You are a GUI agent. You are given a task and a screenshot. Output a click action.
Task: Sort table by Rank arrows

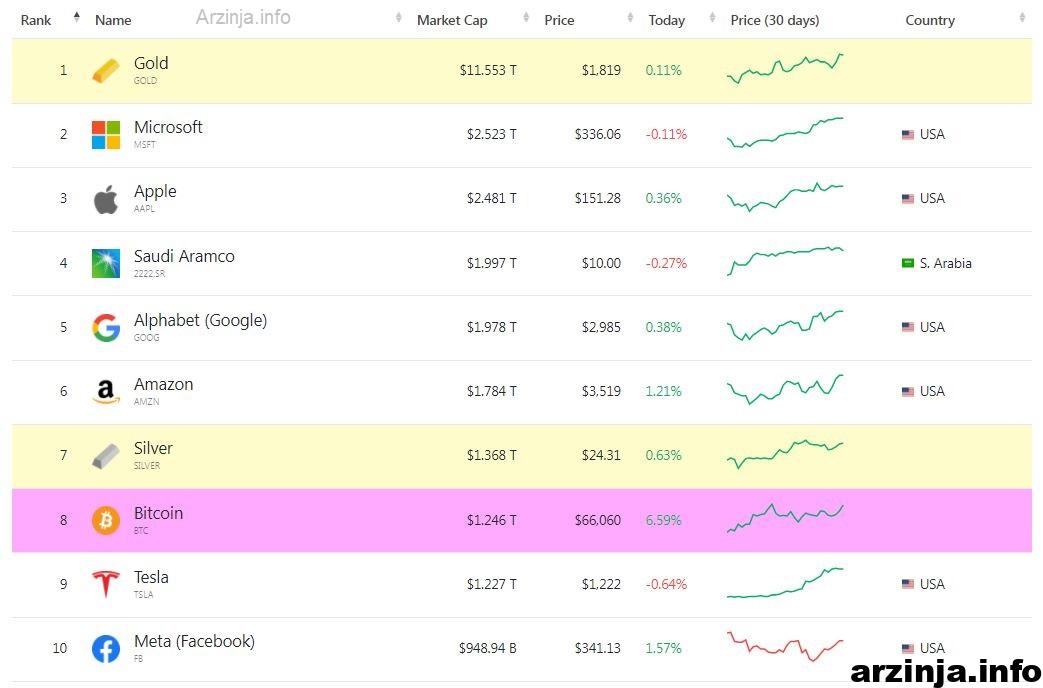coord(76,17)
